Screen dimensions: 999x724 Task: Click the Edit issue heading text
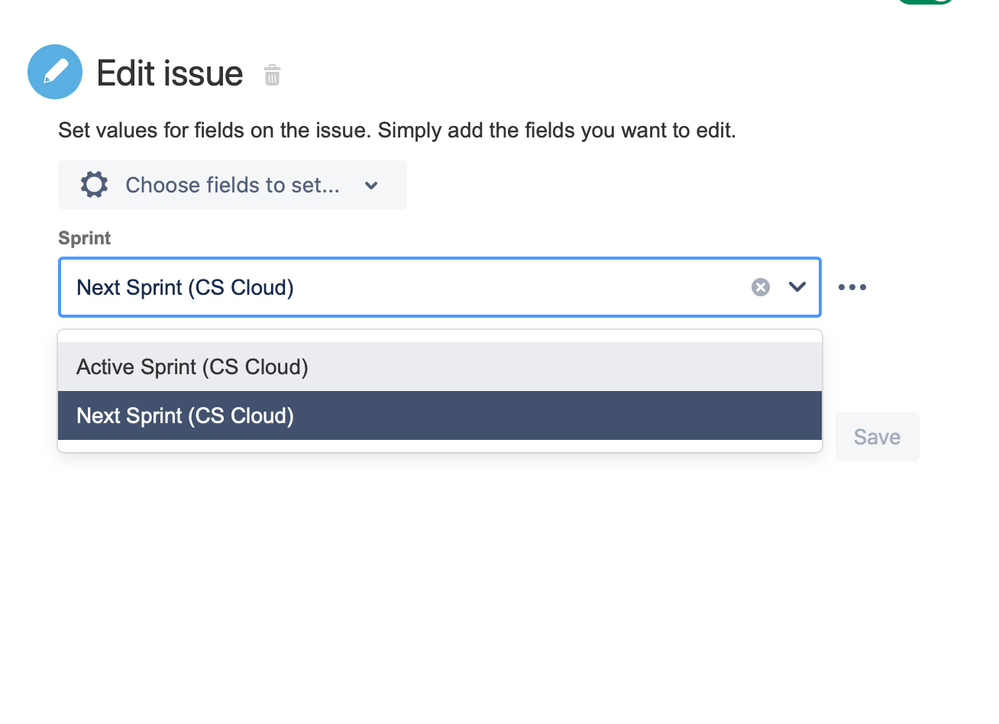pyautogui.click(x=170, y=73)
